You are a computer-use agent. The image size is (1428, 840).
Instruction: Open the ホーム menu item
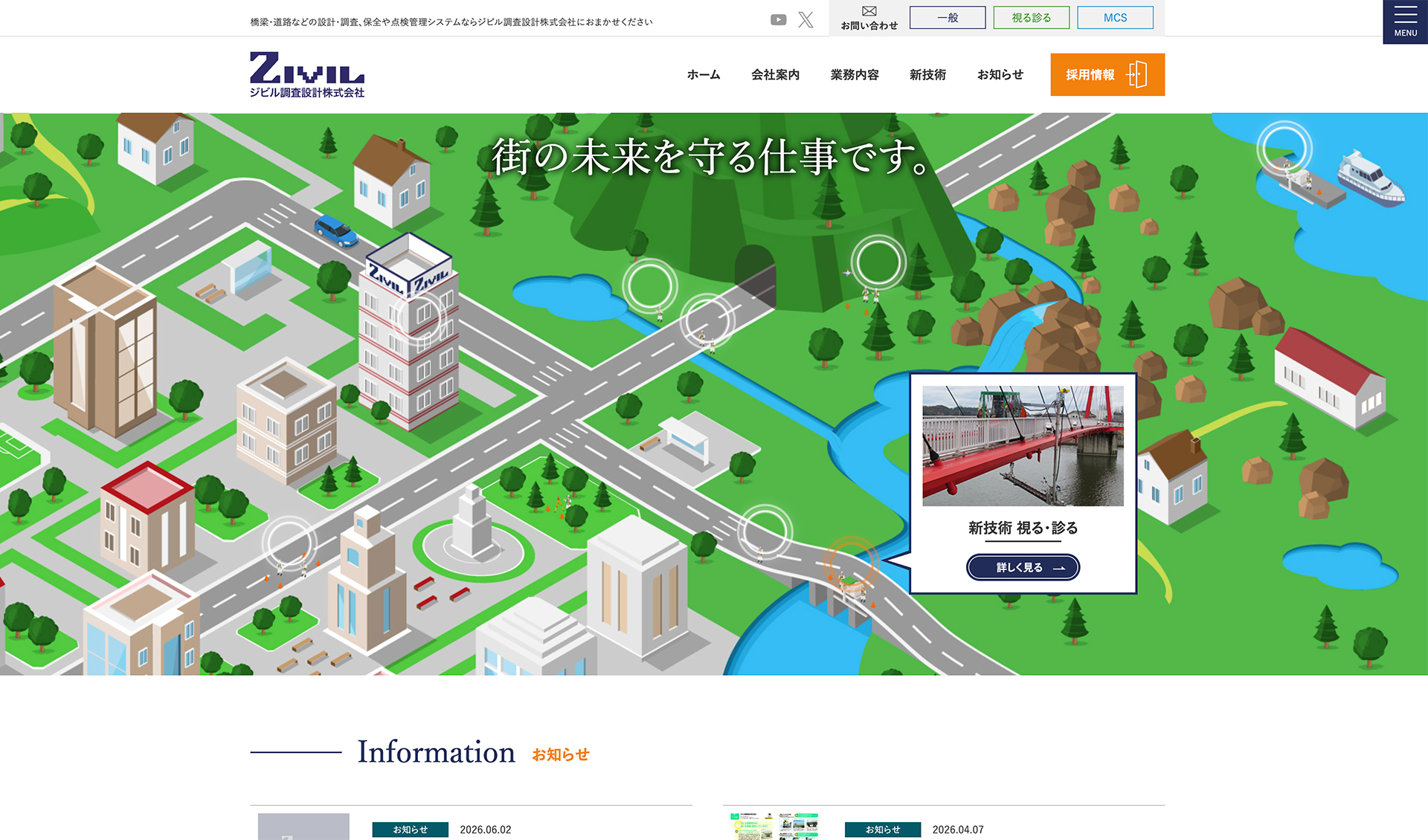pyautogui.click(x=704, y=74)
